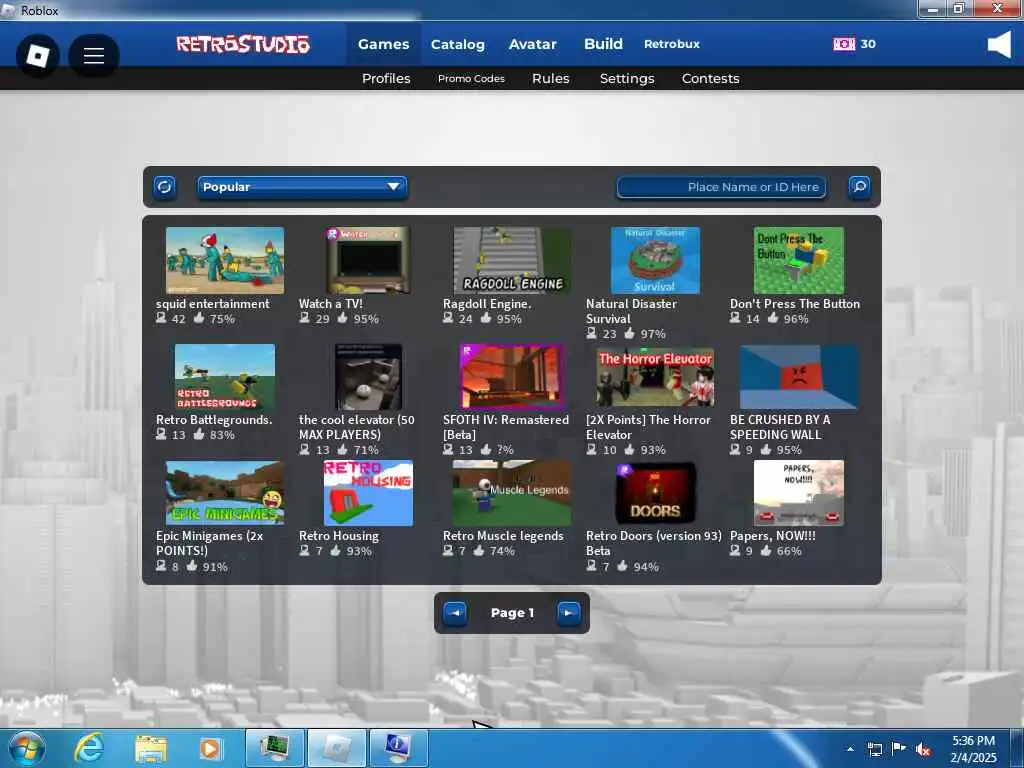Open Papers, NOW!!! thumbnail
The width and height of the screenshot is (1024, 768).
[x=799, y=493]
